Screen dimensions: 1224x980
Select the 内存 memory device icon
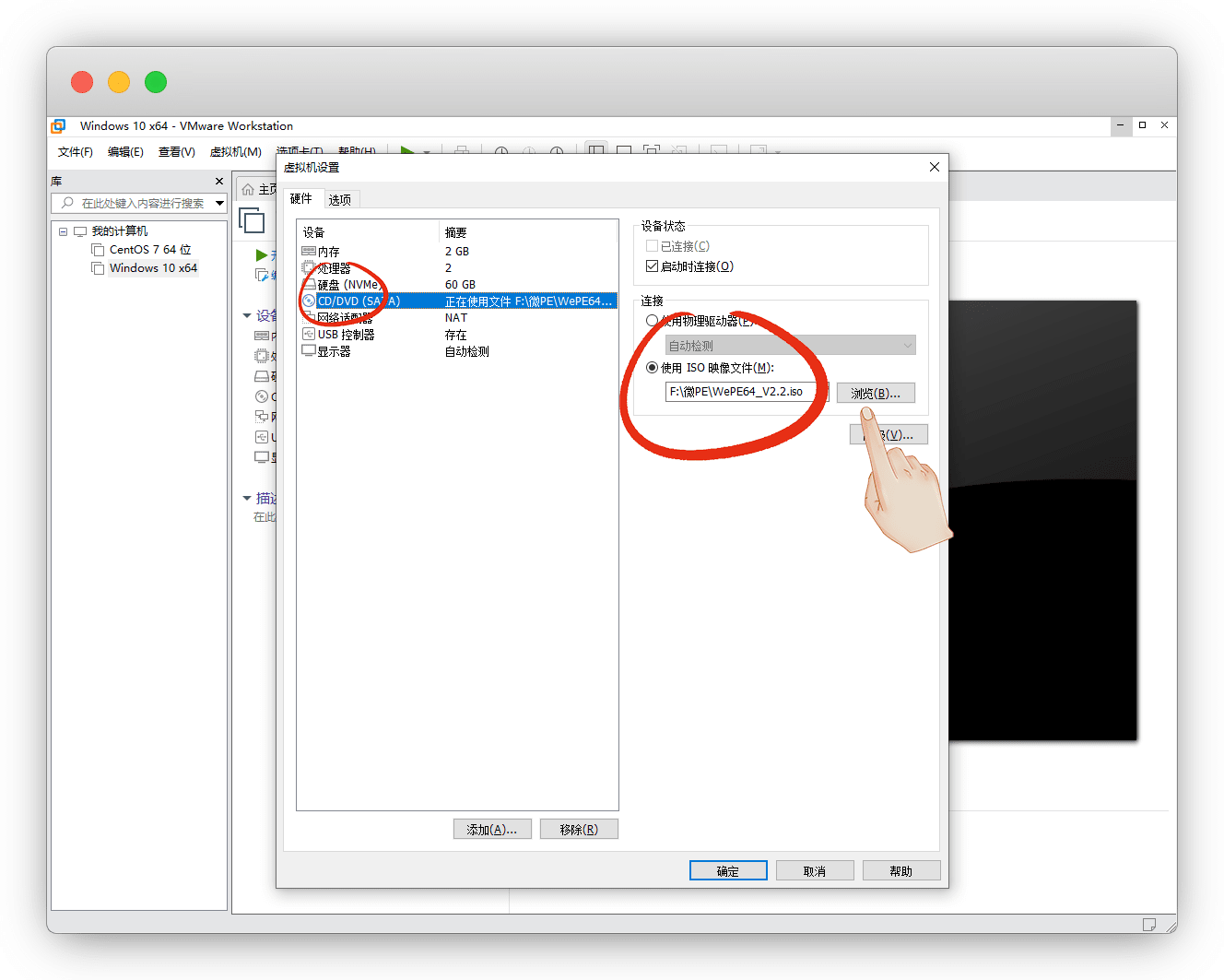(x=309, y=252)
